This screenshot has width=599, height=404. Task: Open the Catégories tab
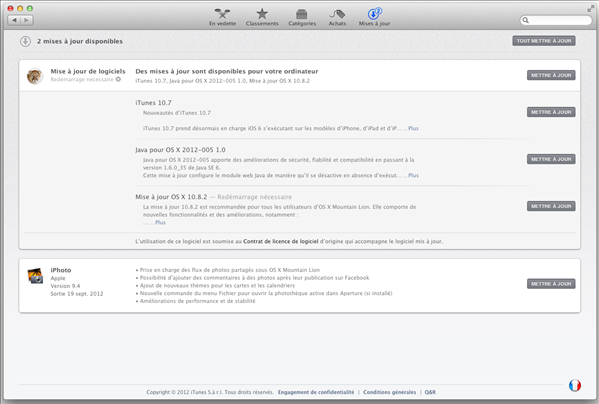[x=302, y=17]
